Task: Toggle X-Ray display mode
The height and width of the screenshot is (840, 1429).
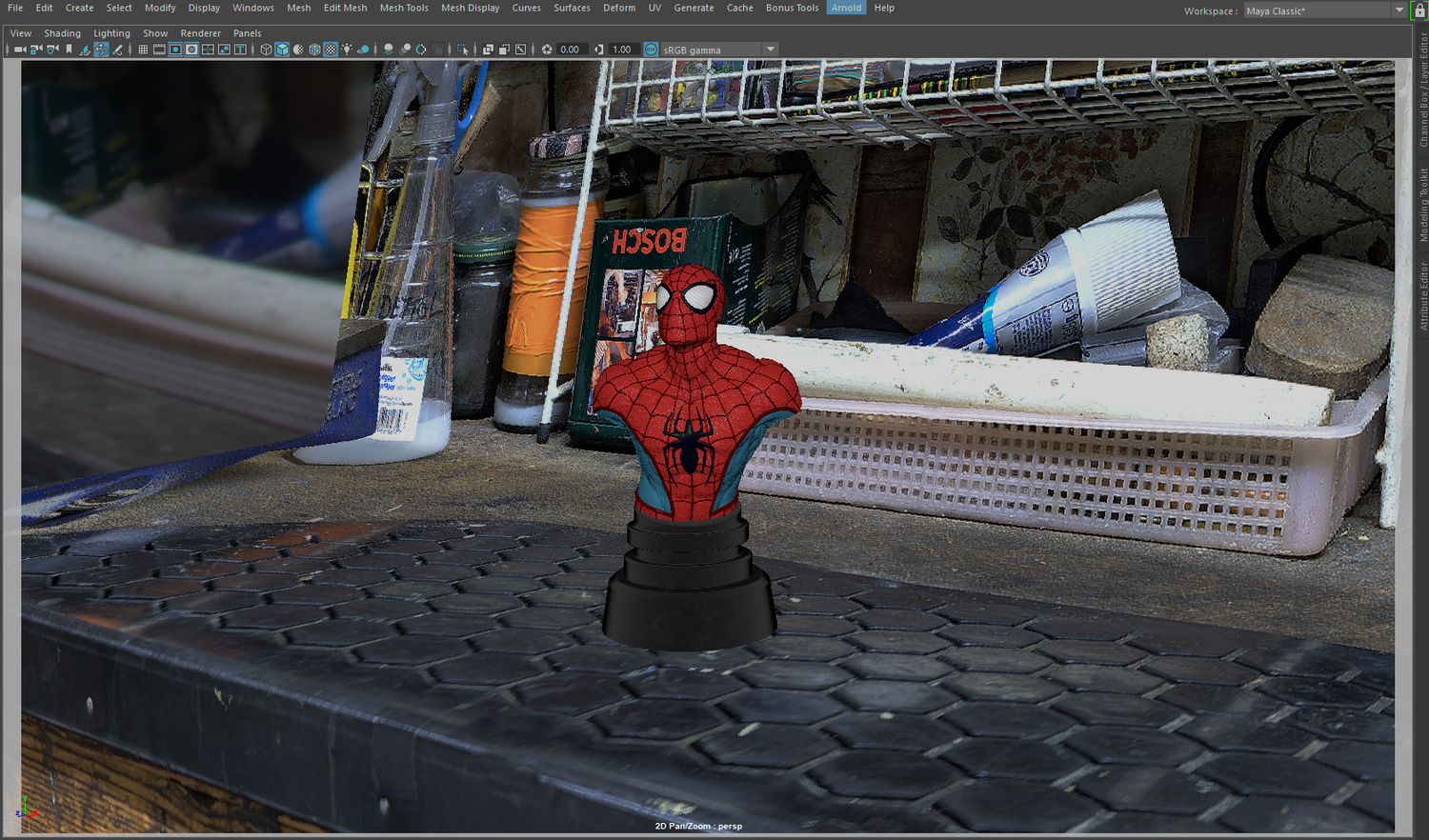Action: coord(488,50)
